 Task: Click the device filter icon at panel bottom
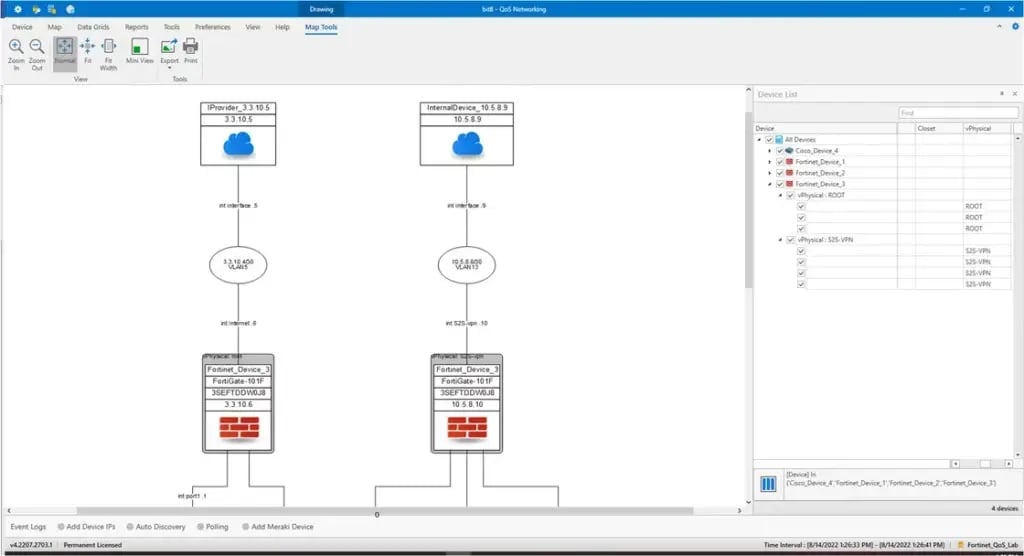coord(768,483)
